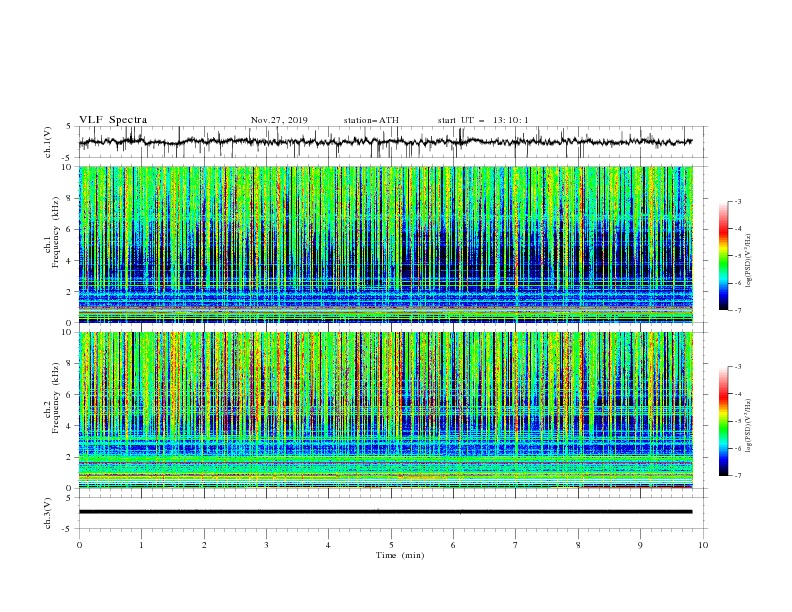Click the date 'Nov.27, 2019' label

tap(279, 120)
